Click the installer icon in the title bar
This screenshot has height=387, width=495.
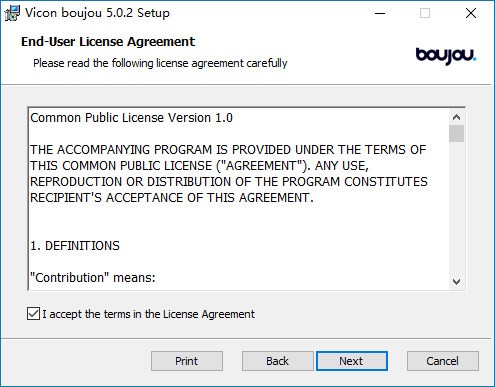pos(12,13)
